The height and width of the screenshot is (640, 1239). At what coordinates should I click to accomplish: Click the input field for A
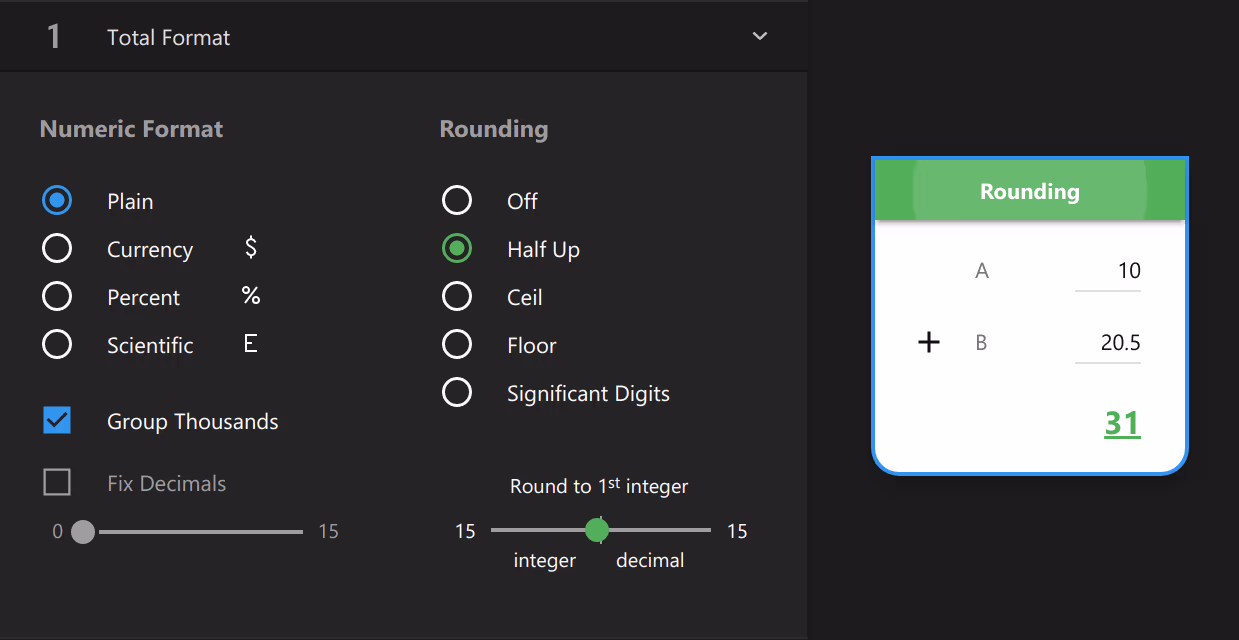coord(1107,271)
